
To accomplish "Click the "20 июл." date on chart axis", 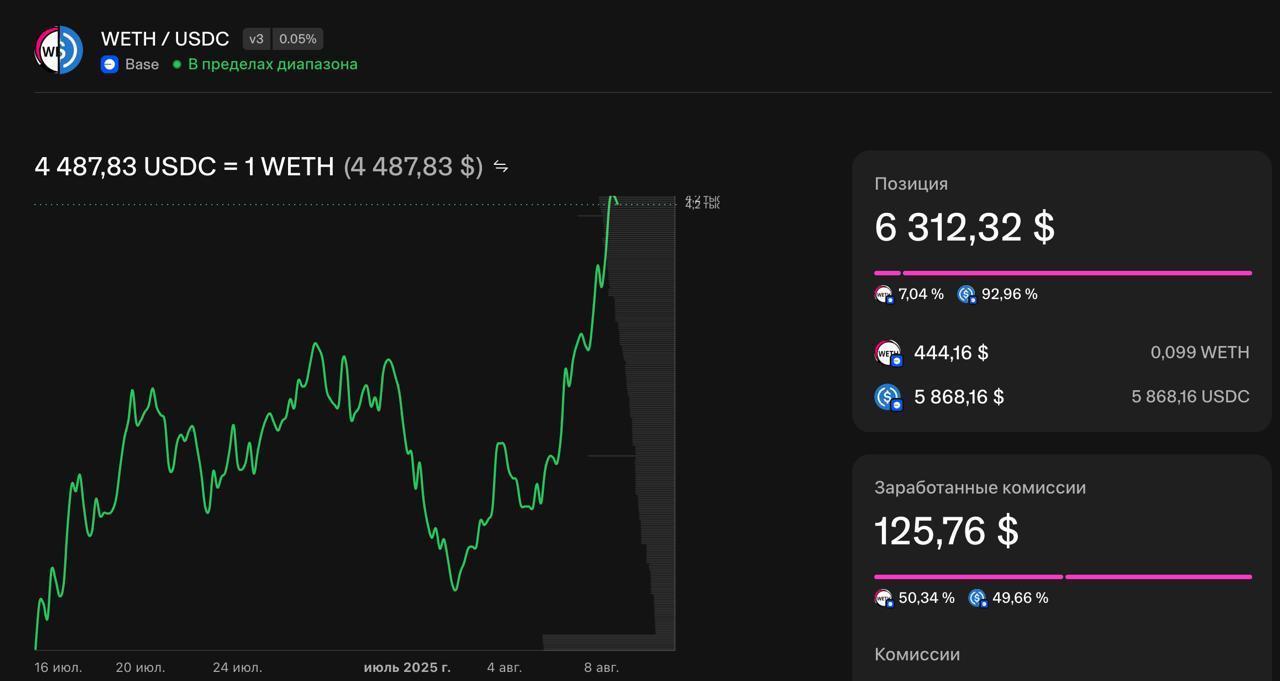I will [x=141, y=667].
